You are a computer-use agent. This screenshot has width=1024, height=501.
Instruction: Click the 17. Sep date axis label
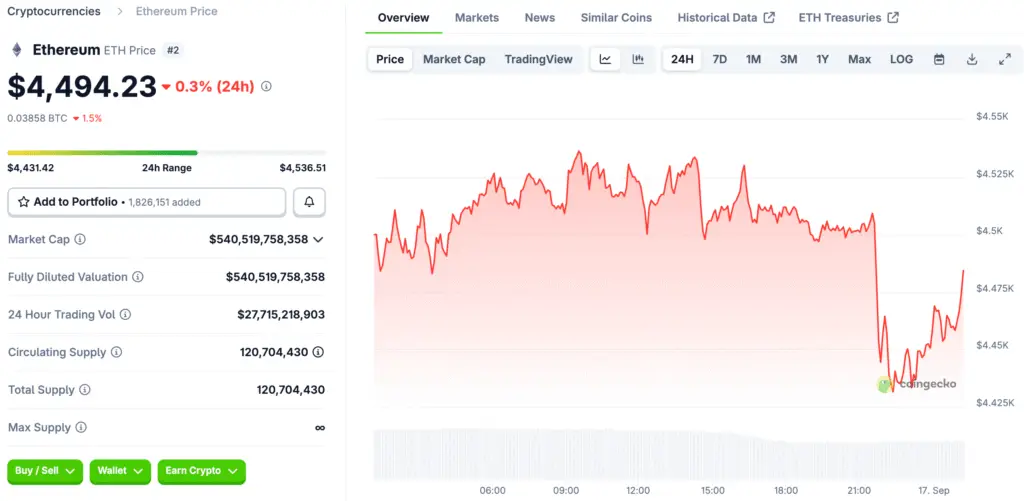click(x=934, y=490)
